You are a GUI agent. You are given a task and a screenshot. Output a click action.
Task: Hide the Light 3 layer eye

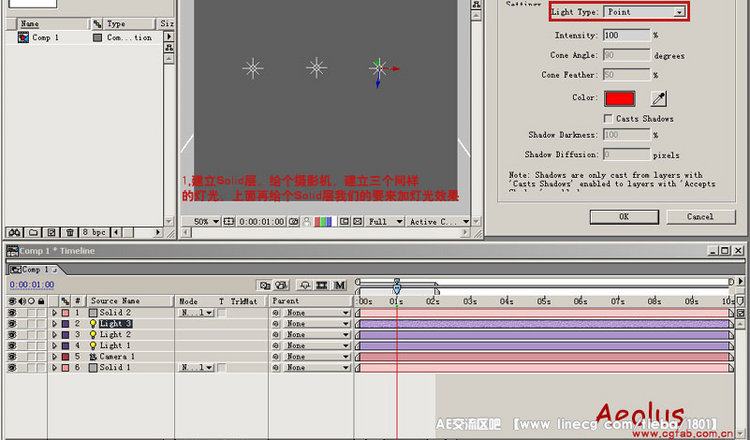click(12, 324)
